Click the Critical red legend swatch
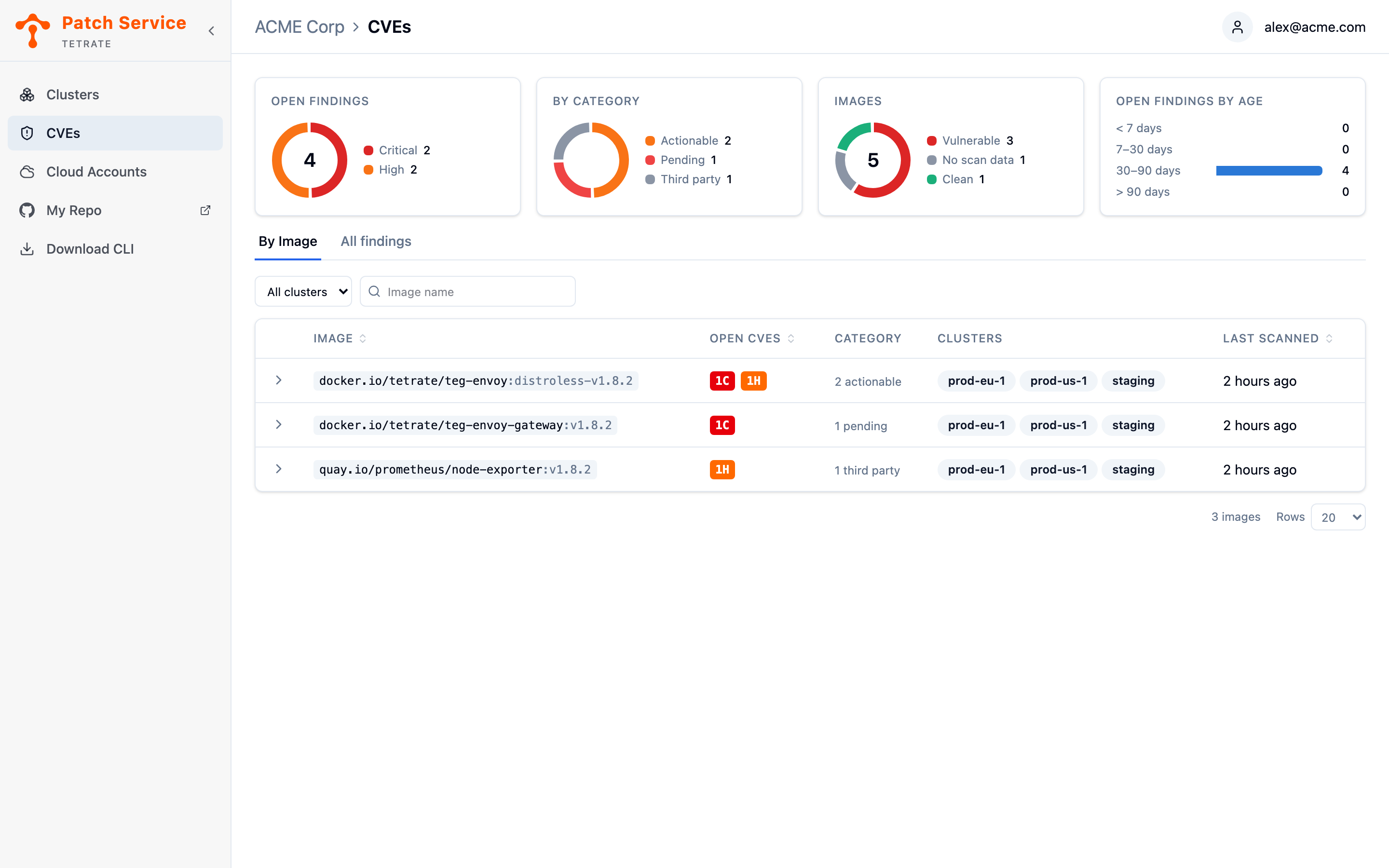 [368, 150]
